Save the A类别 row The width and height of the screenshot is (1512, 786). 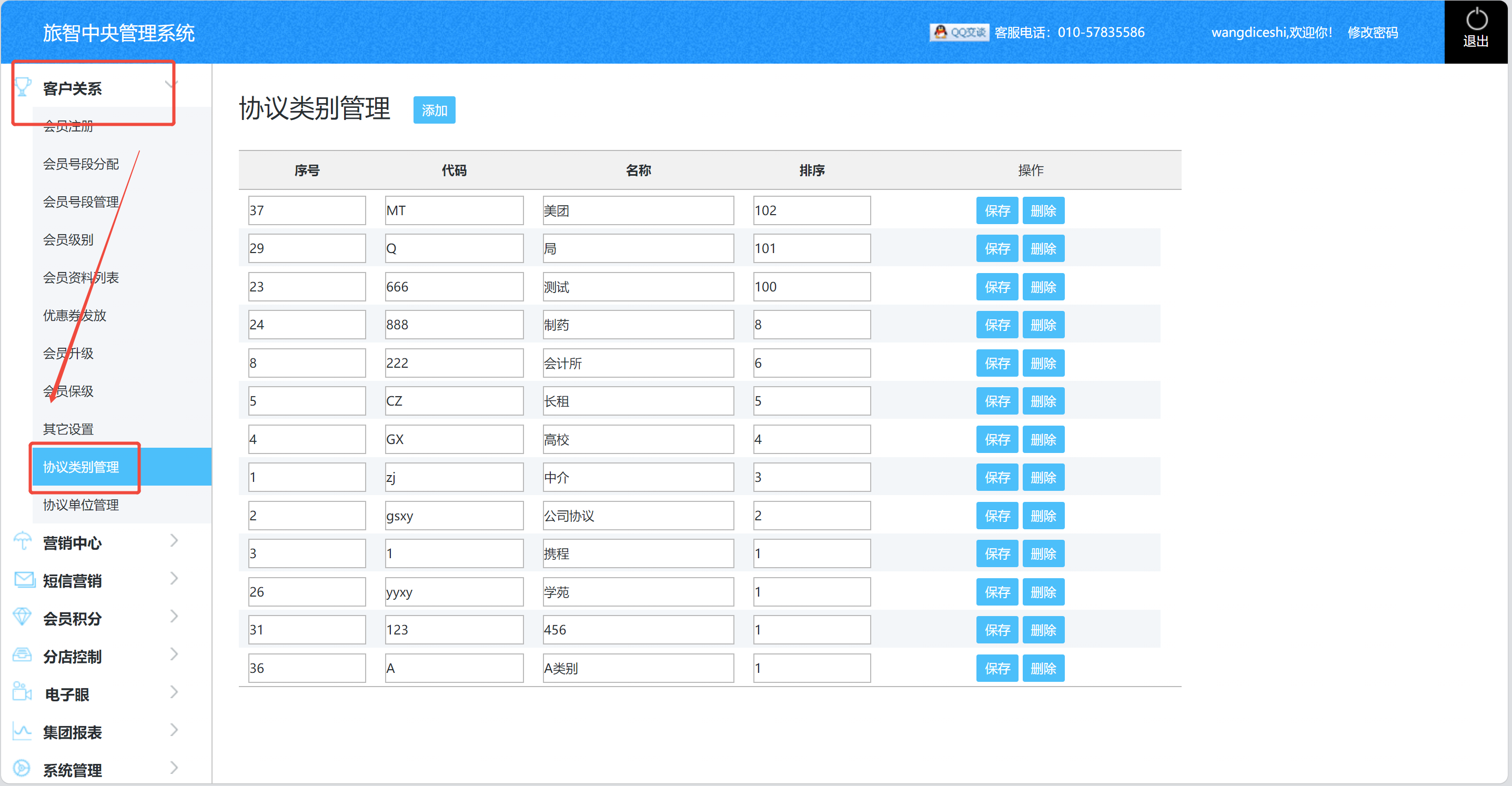[x=997, y=669]
